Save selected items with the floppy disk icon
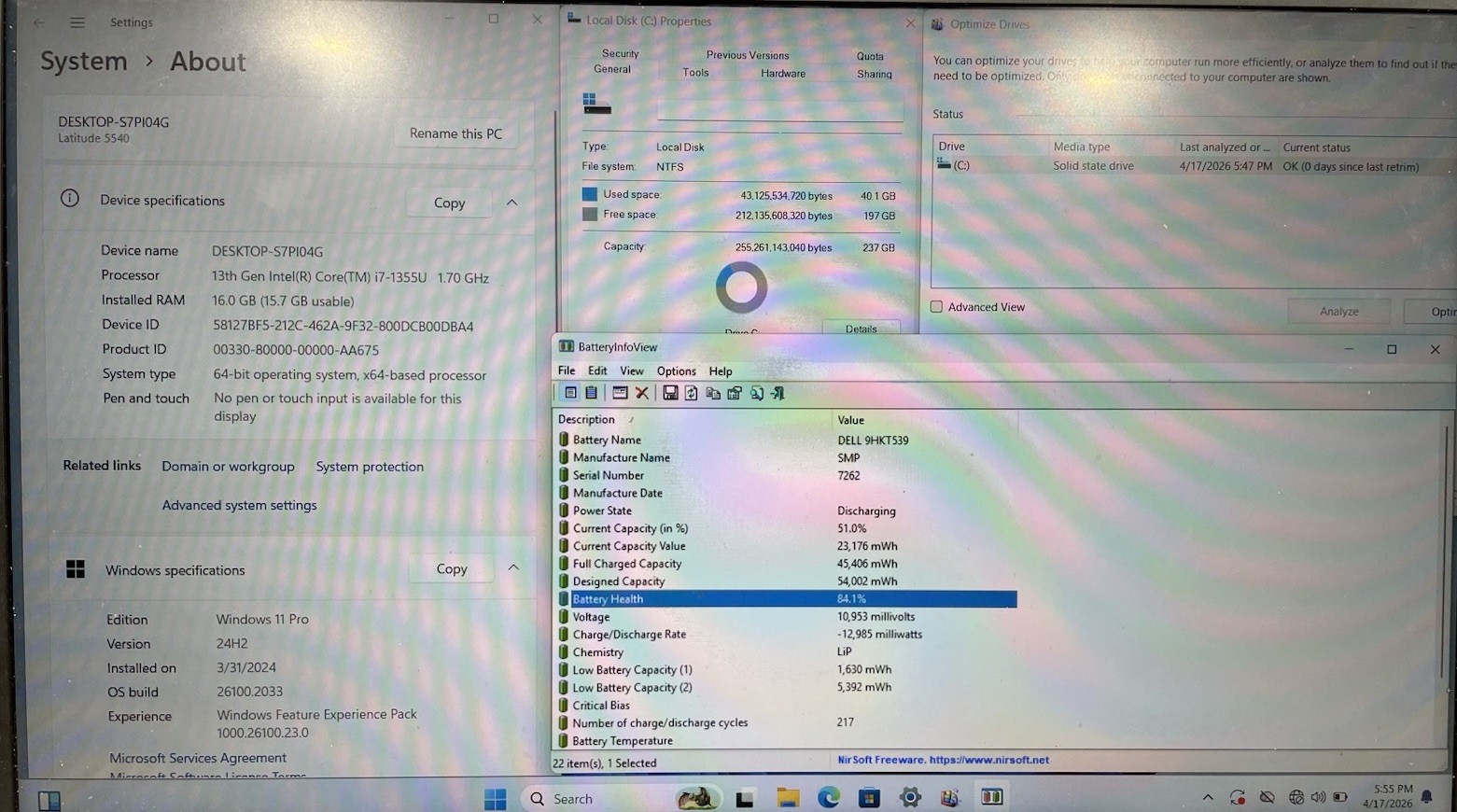 670,393
